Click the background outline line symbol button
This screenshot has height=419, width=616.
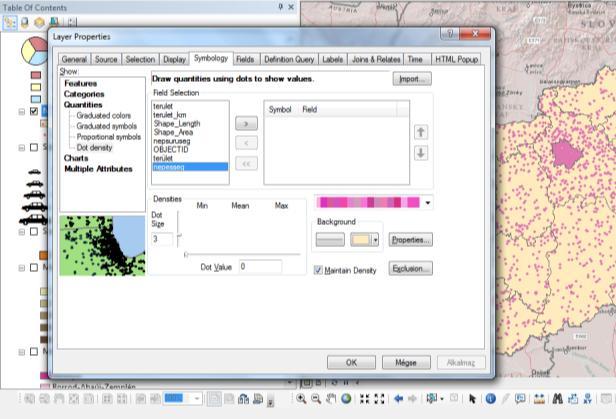(330, 240)
